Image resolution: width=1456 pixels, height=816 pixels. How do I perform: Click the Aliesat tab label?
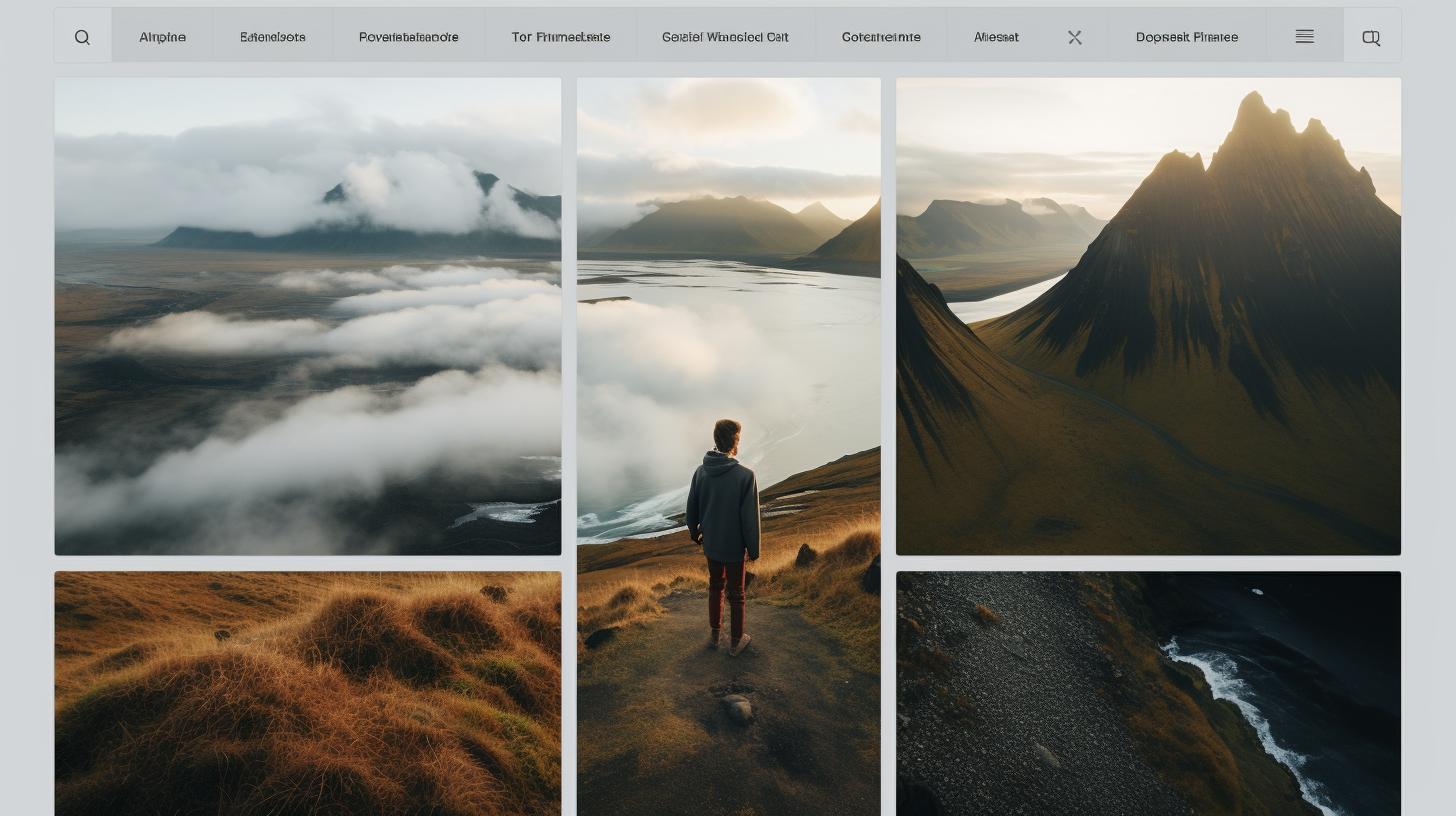996,37
